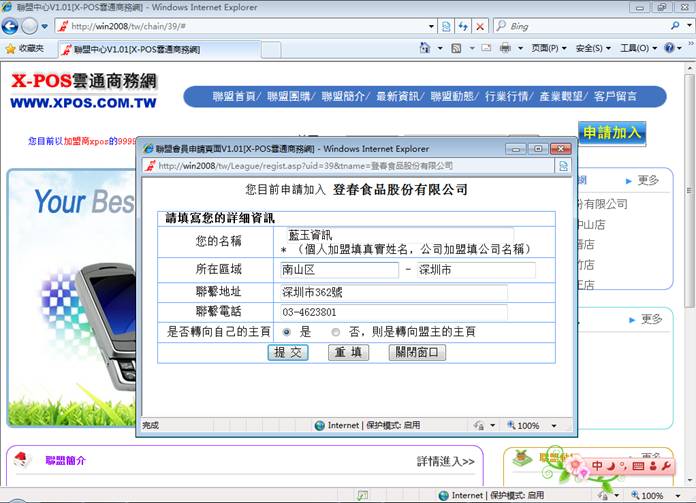Image resolution: width=696 pixels, height=503 pixels.
Task: Click the red Stop loading icon
Action: 481,27
